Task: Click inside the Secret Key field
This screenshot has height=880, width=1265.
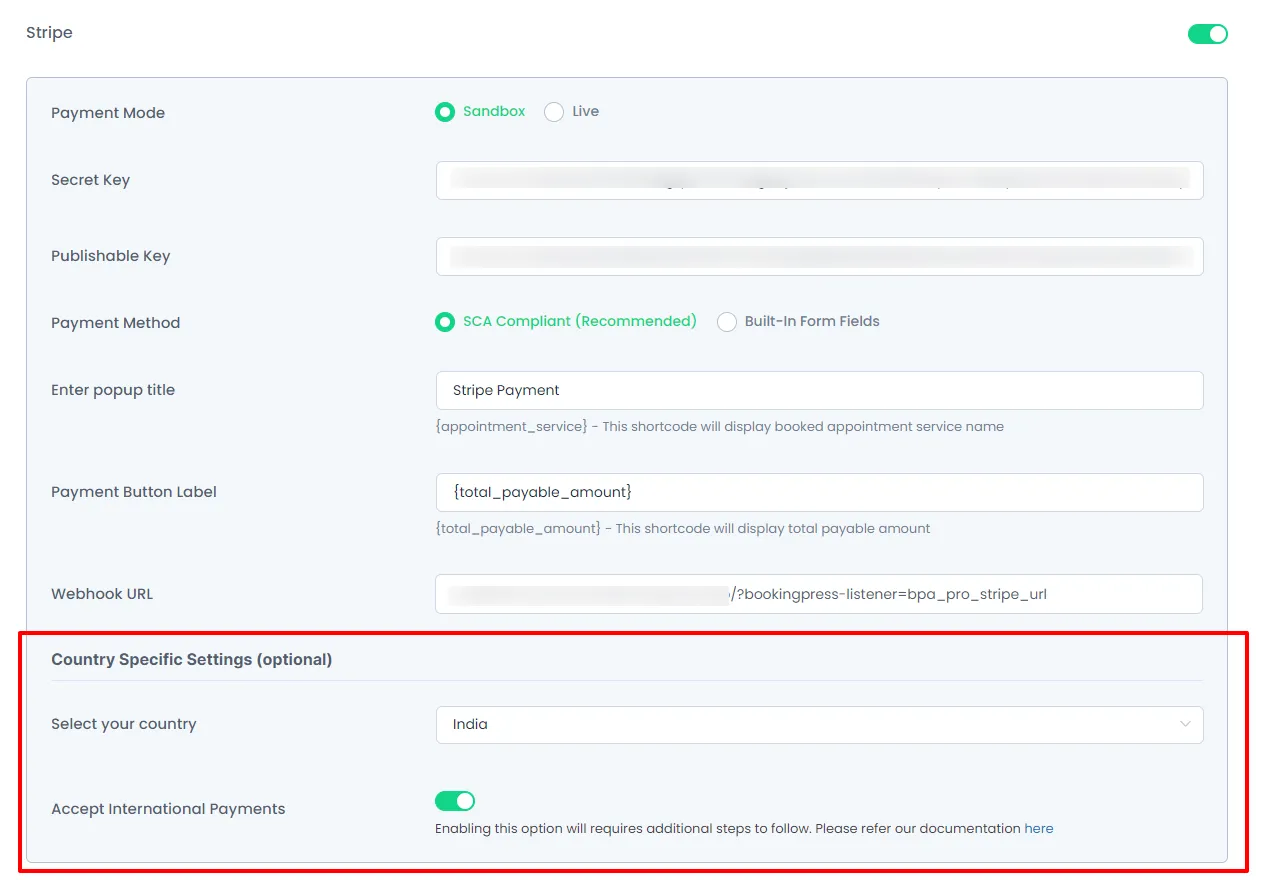Action: 819,180
